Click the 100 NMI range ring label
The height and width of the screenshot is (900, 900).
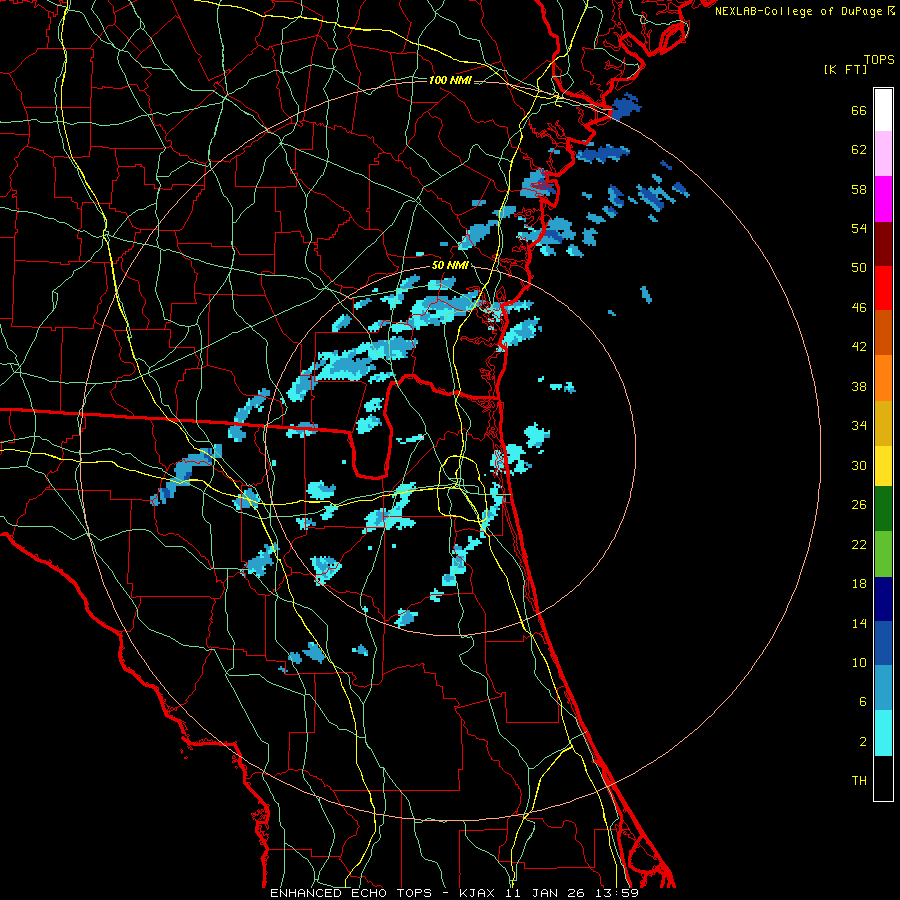click(449, 80)
